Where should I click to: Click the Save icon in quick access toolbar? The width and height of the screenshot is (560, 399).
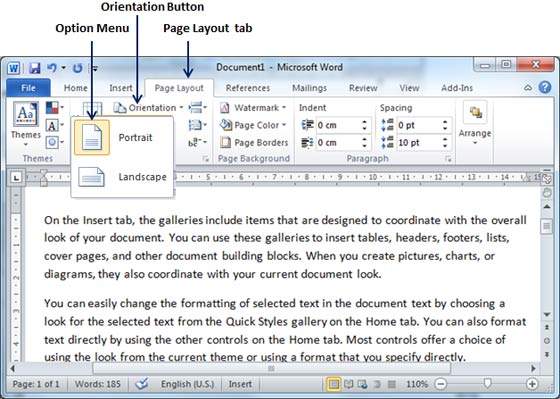pyautogui.click(x=34, y=68)
